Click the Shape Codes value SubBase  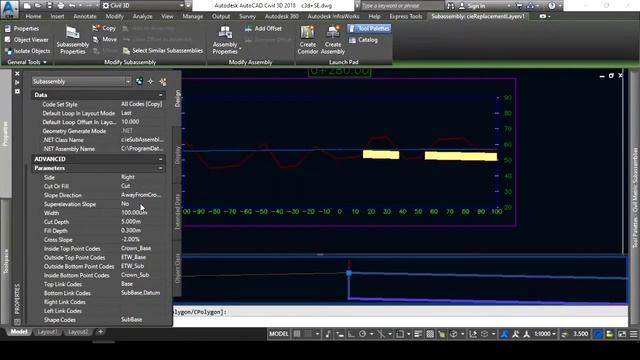tap(142, 320)
